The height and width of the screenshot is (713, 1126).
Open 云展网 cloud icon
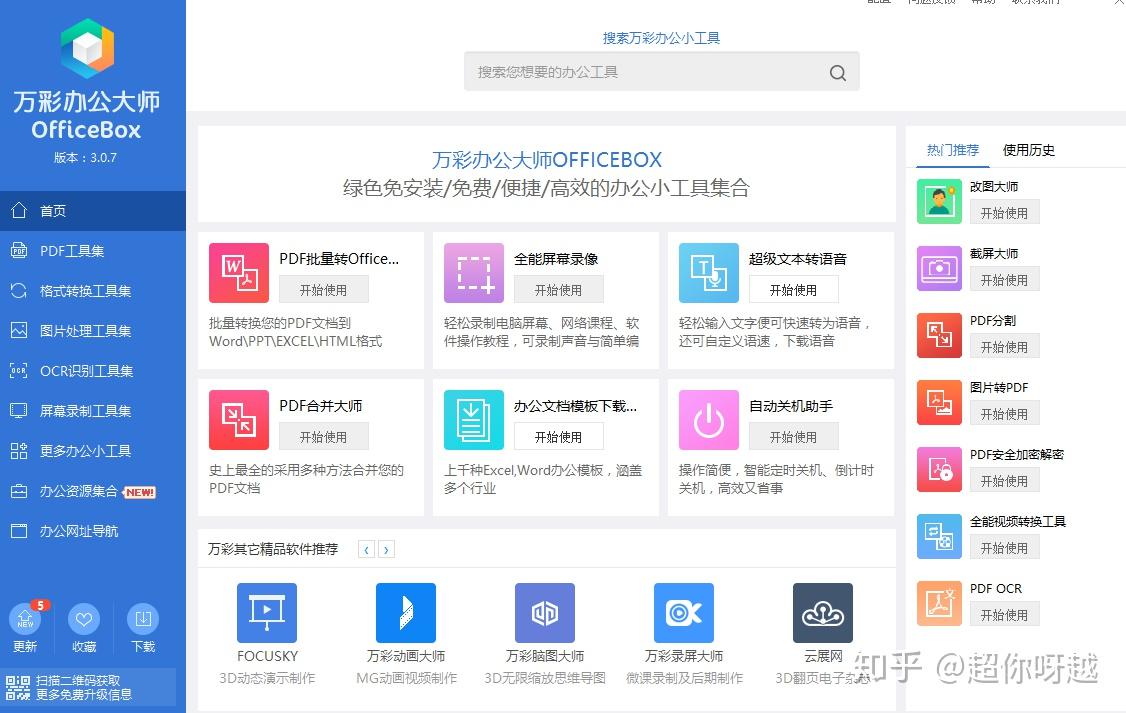[x=823, y=612]
